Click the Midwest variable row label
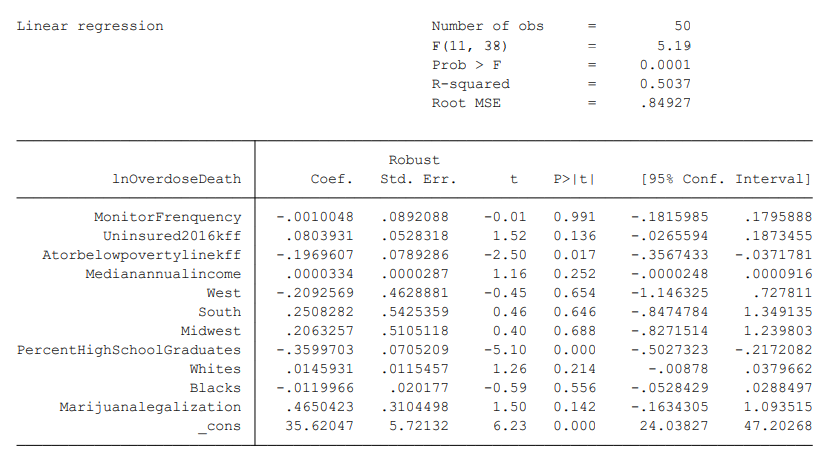Viewport: 831px width, 457px height. 211,331
